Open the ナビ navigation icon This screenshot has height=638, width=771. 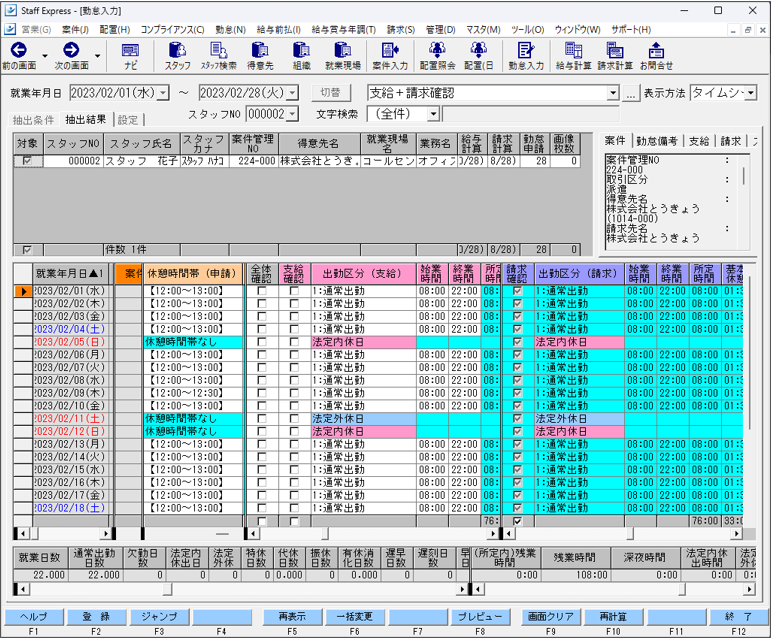coord(130,50)
